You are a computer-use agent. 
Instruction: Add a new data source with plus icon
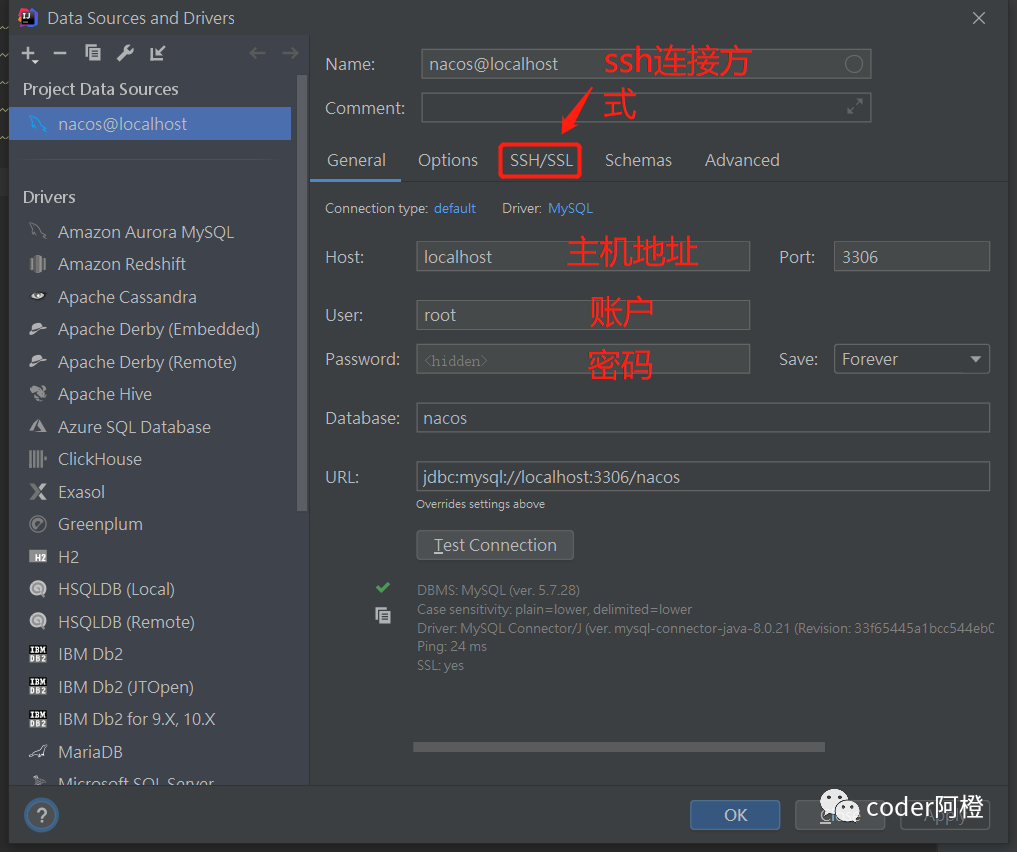click(29, 54)
